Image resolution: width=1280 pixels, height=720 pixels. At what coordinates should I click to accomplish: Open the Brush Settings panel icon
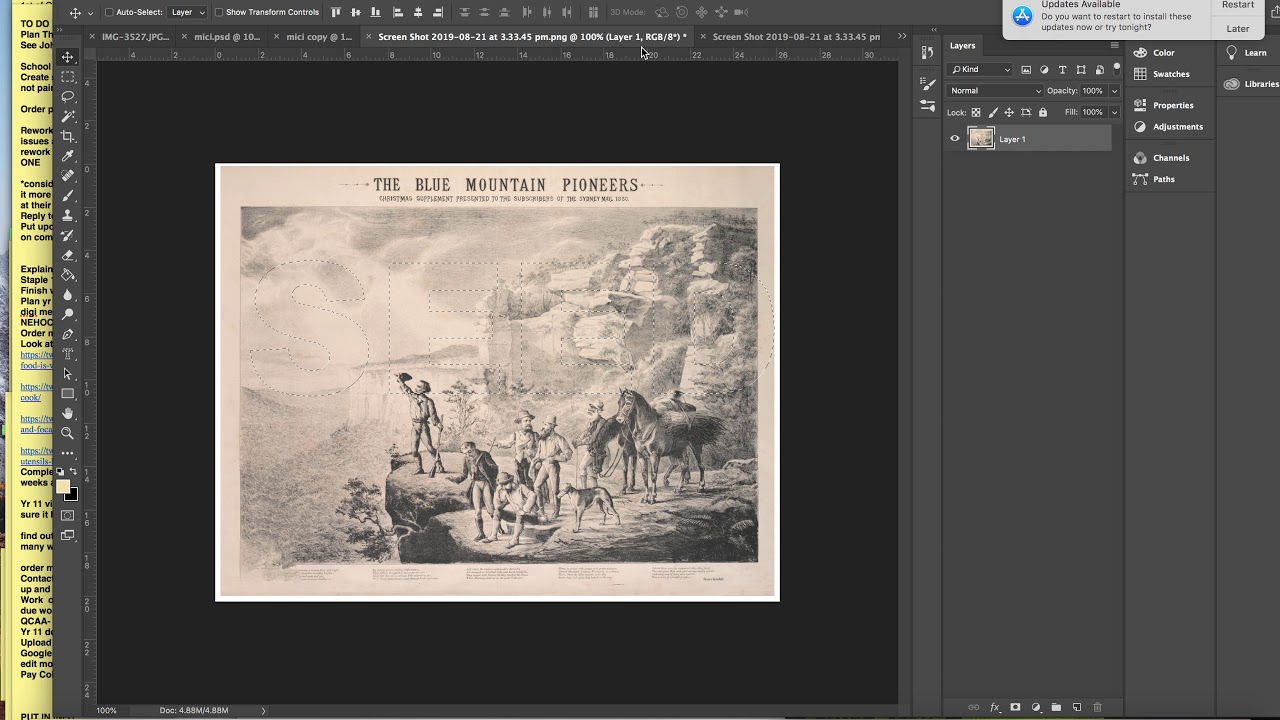pos(927,85)
